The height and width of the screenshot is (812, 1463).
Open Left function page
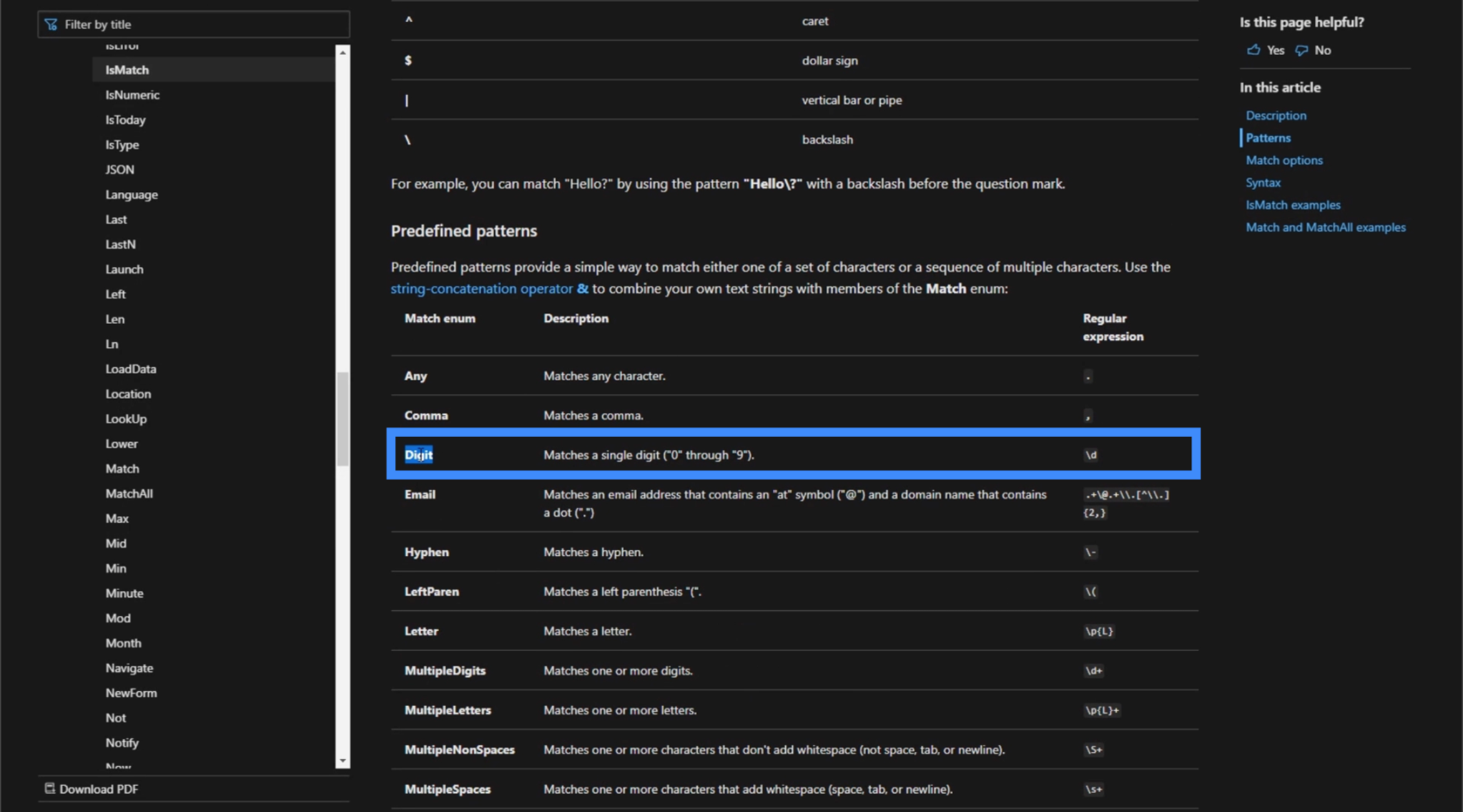(115, 294)
